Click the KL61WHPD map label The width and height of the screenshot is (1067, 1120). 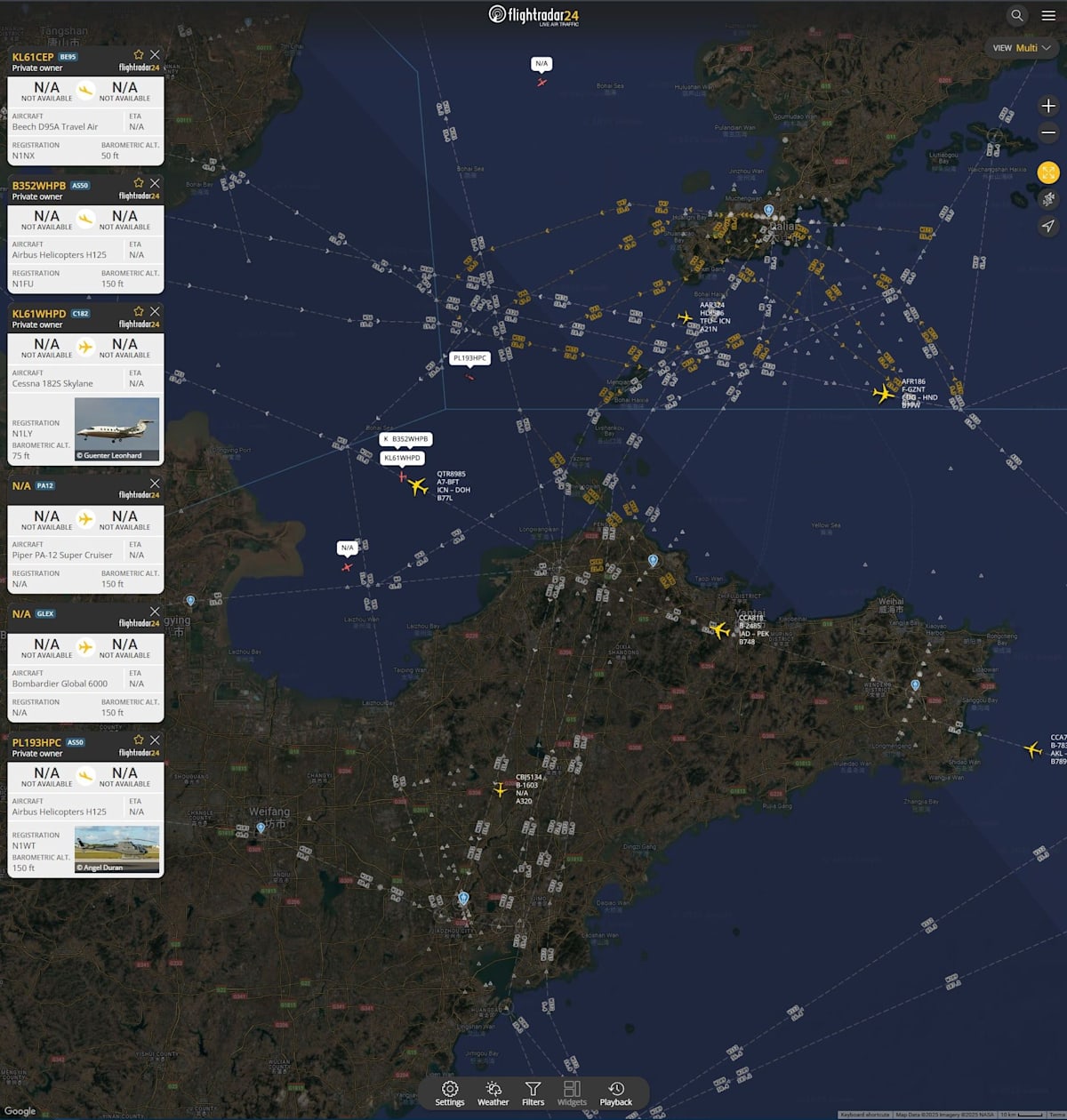(x=403, y=458)
